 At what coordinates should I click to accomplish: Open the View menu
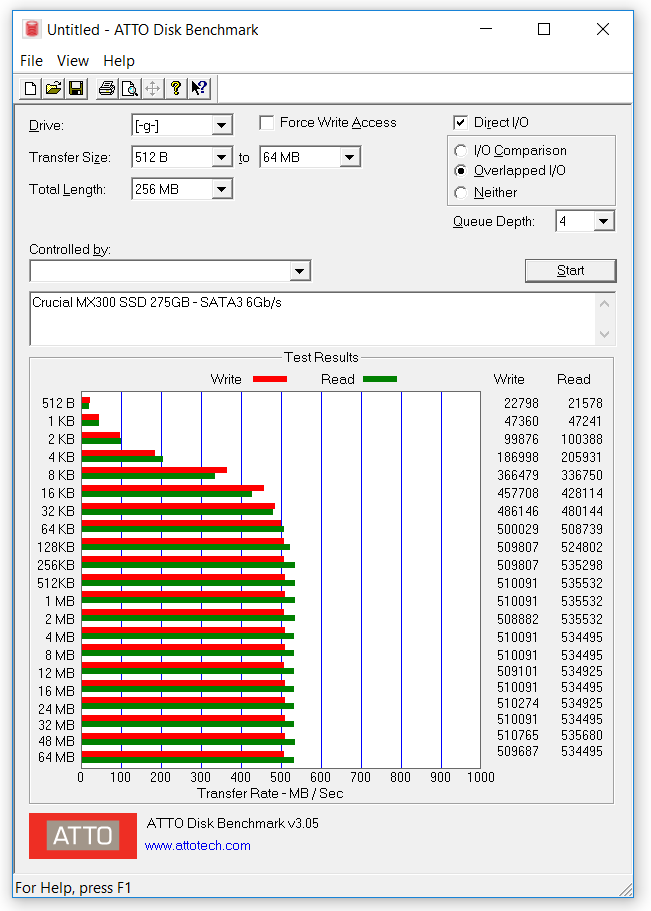73,60
